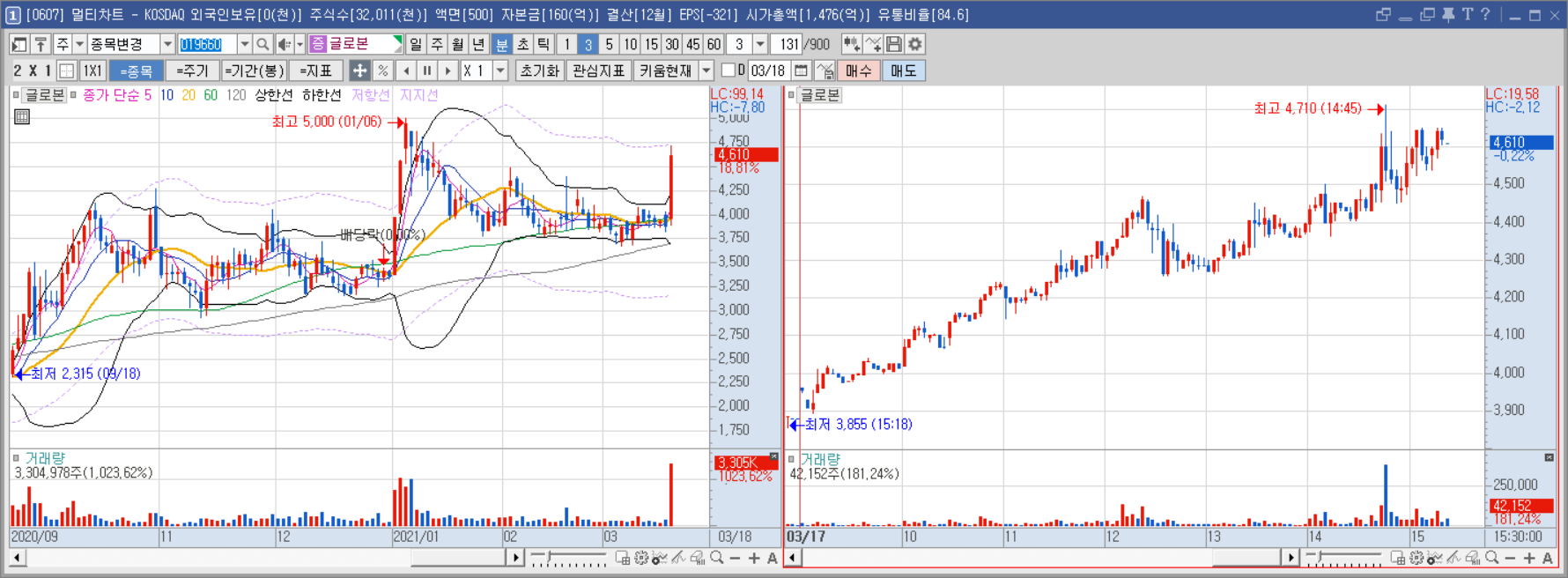Toggle the =기간(봉) sync button
The height and width of the screenshot is (578, 1568).
pyautogui.click(x=254, y=70)
